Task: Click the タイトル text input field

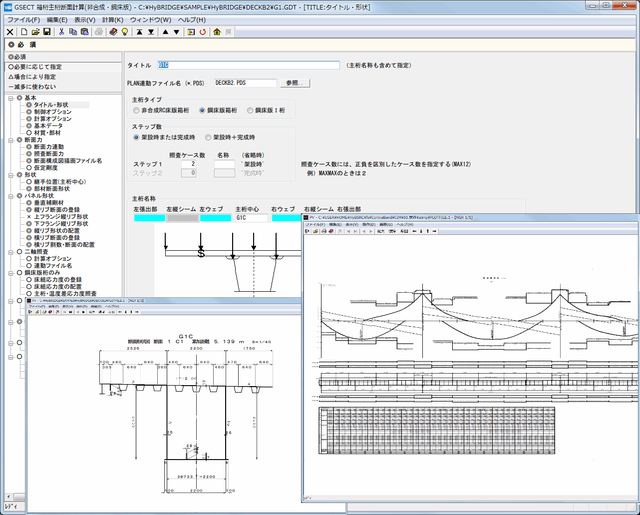Action: tap(247, 64)
